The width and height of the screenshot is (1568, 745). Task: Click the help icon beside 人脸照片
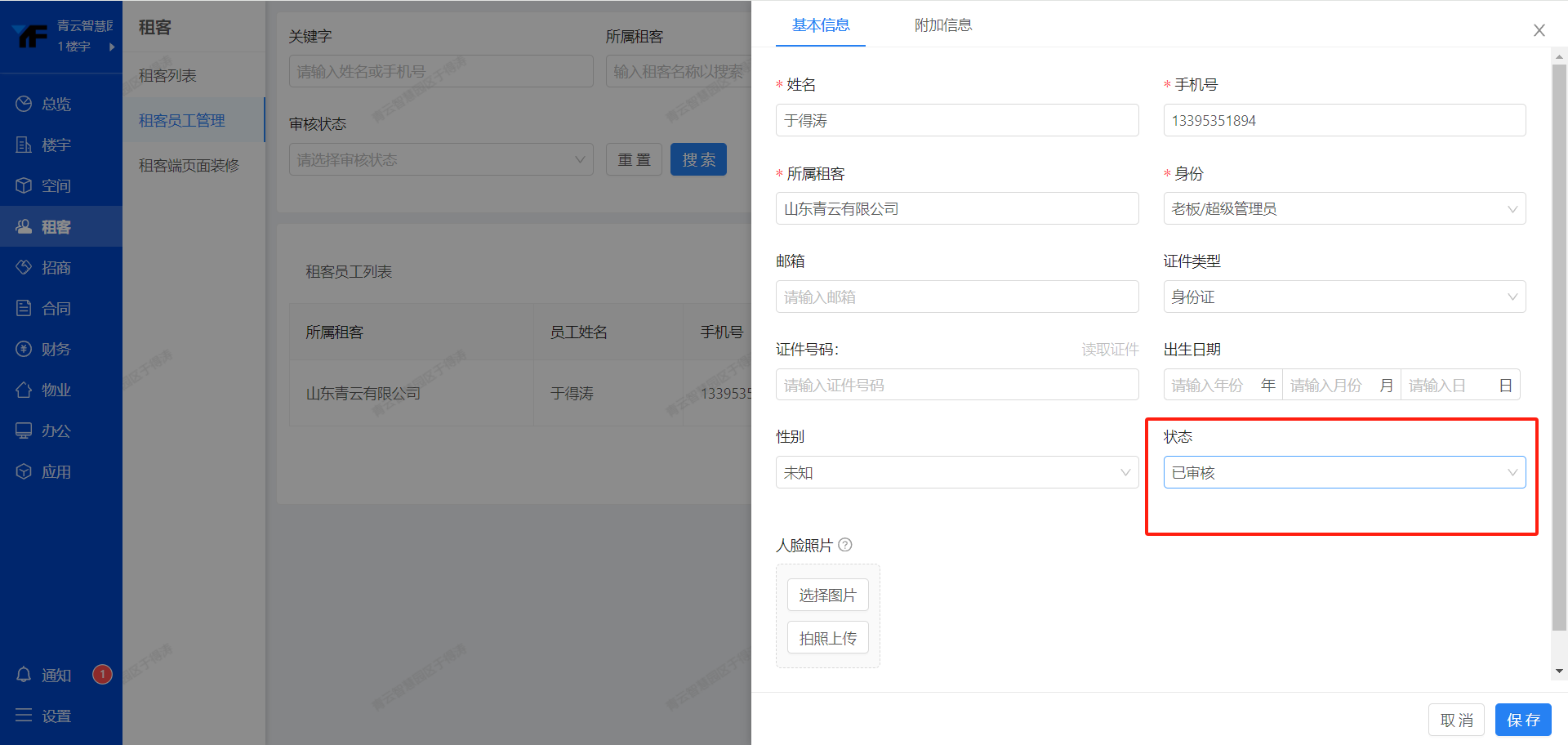click(845, 545)
